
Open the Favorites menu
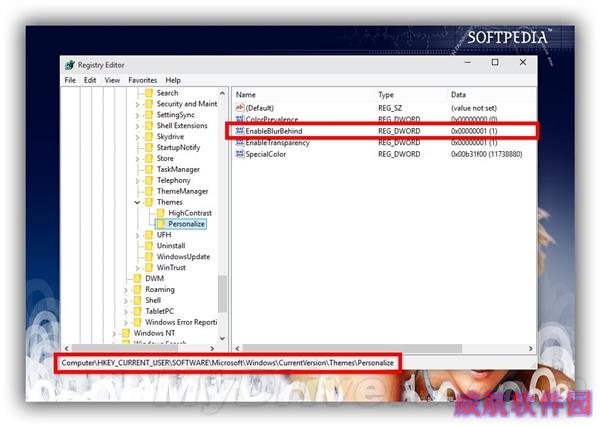point(143,80)
